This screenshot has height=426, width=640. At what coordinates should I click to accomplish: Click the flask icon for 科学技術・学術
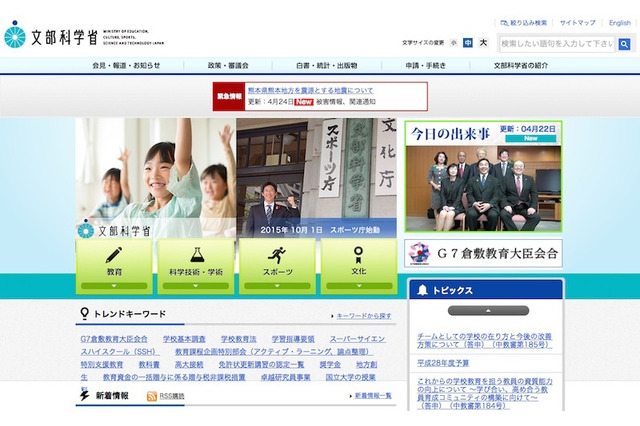tap(196, 254)
